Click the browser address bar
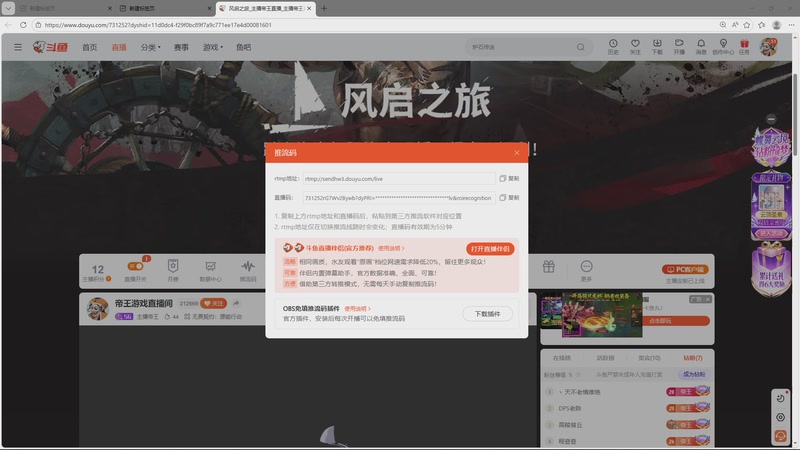800x450 pixels. [375, 24]
